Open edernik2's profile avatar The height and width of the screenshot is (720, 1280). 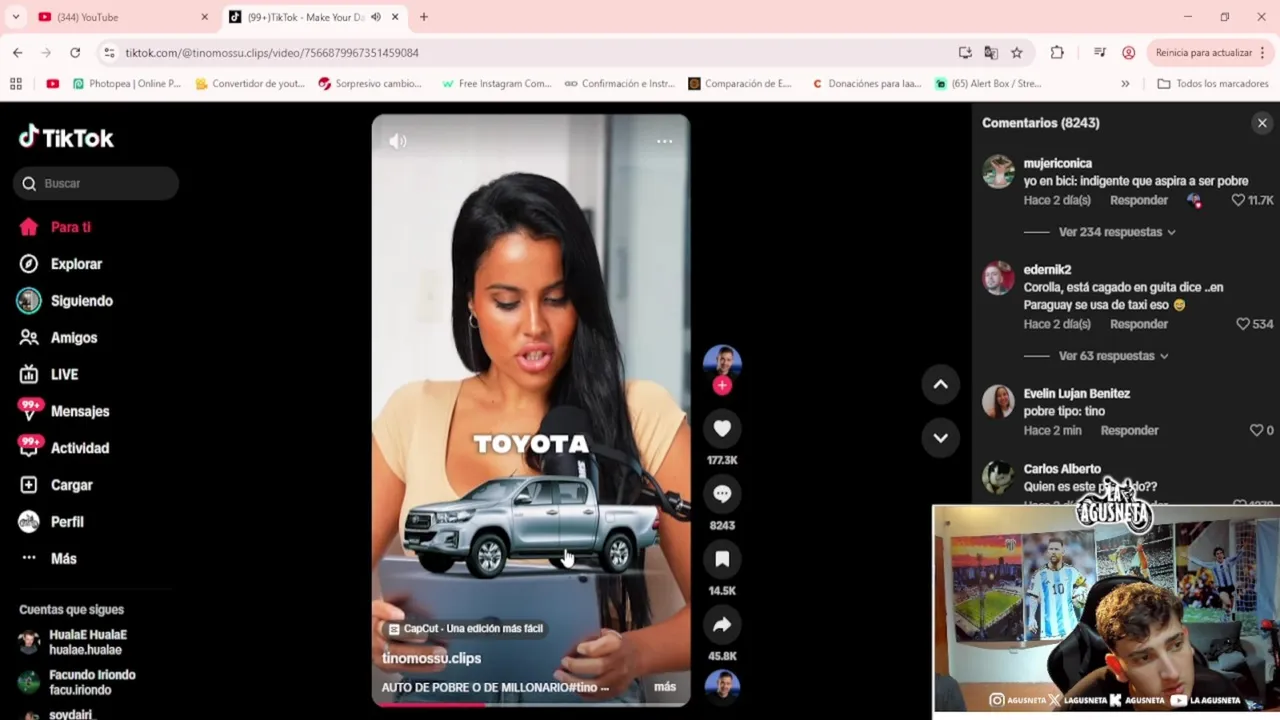coord(998,278)
